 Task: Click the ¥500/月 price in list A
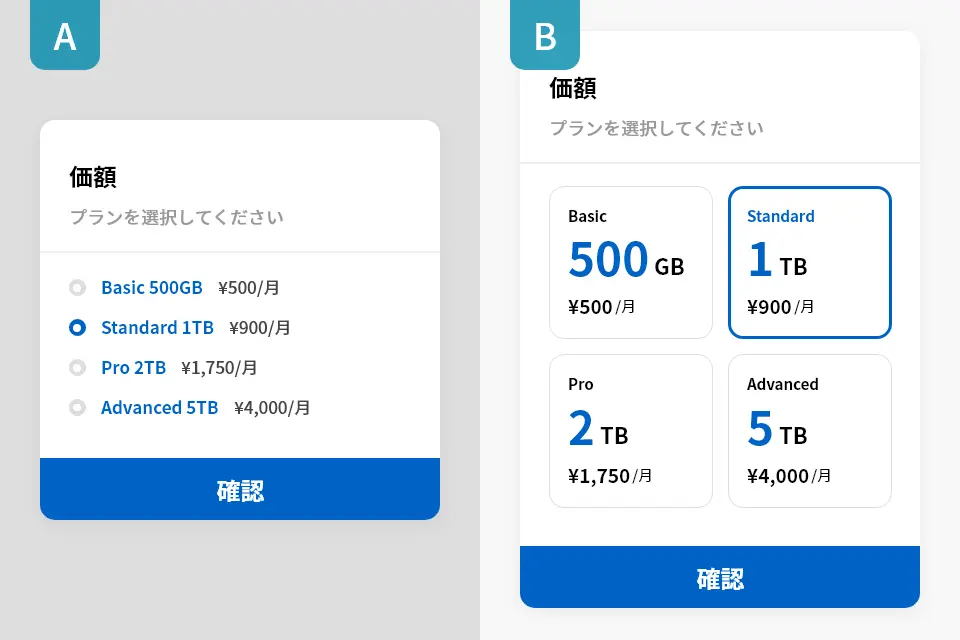click(x=248, y=288)
